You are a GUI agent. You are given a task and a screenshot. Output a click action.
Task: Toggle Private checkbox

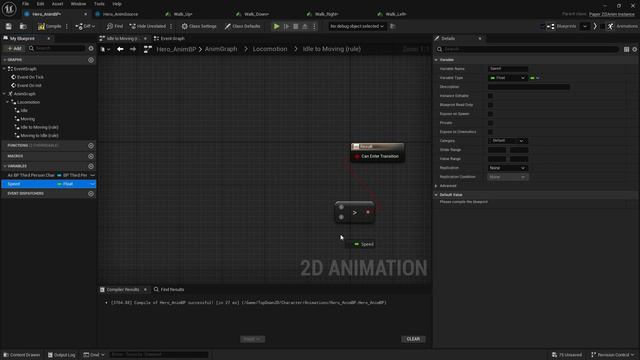(490, 122)
